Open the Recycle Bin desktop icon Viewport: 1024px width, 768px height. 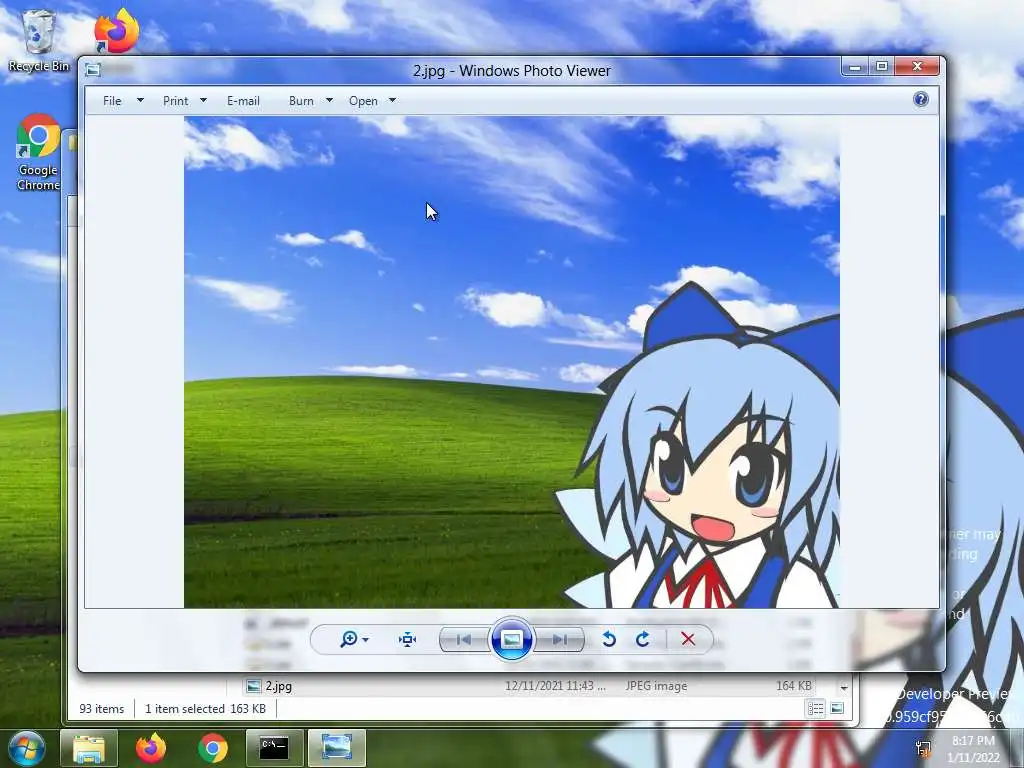[x=39, y=40]
